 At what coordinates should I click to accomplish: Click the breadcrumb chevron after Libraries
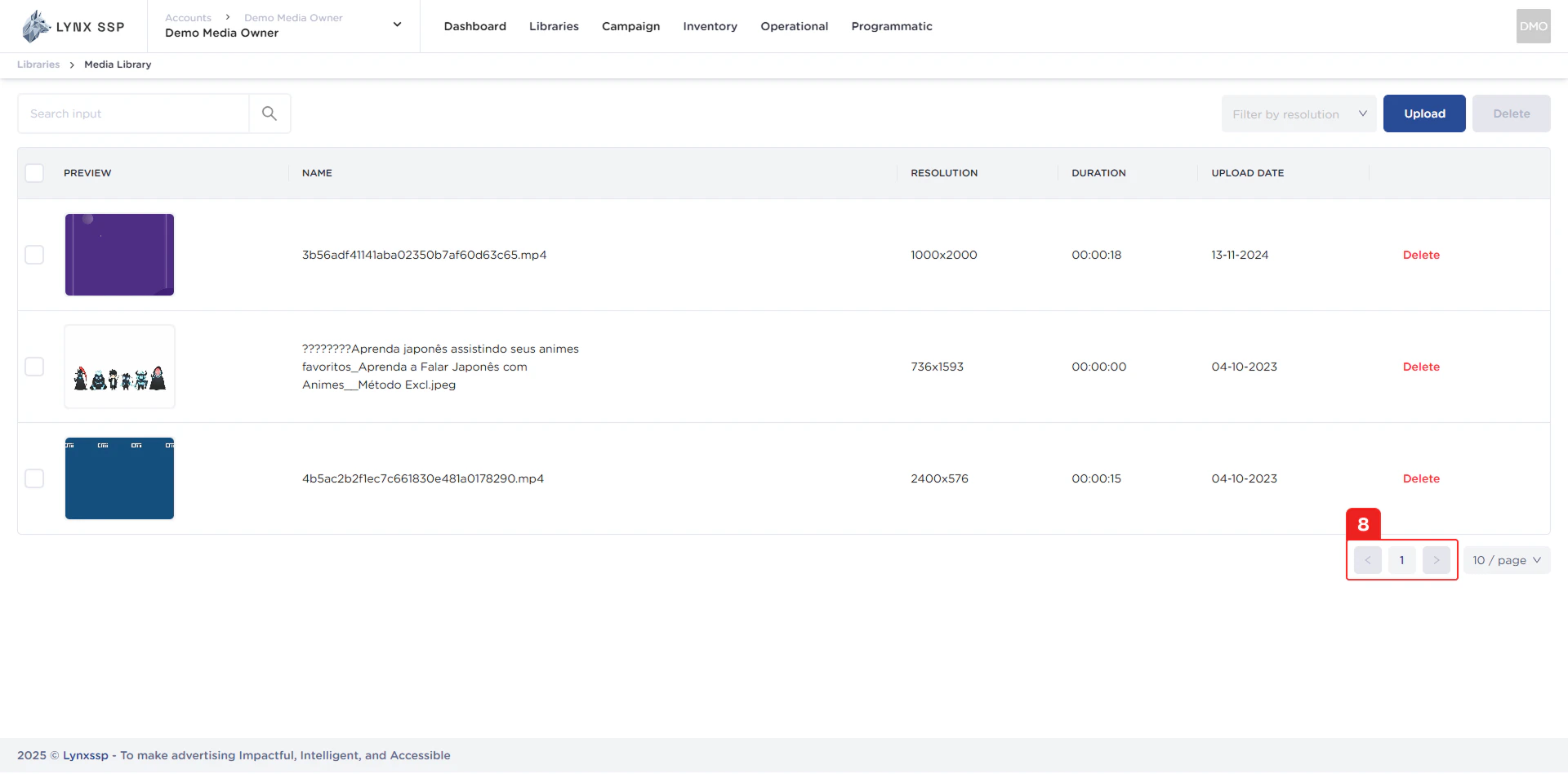point(72,64)
